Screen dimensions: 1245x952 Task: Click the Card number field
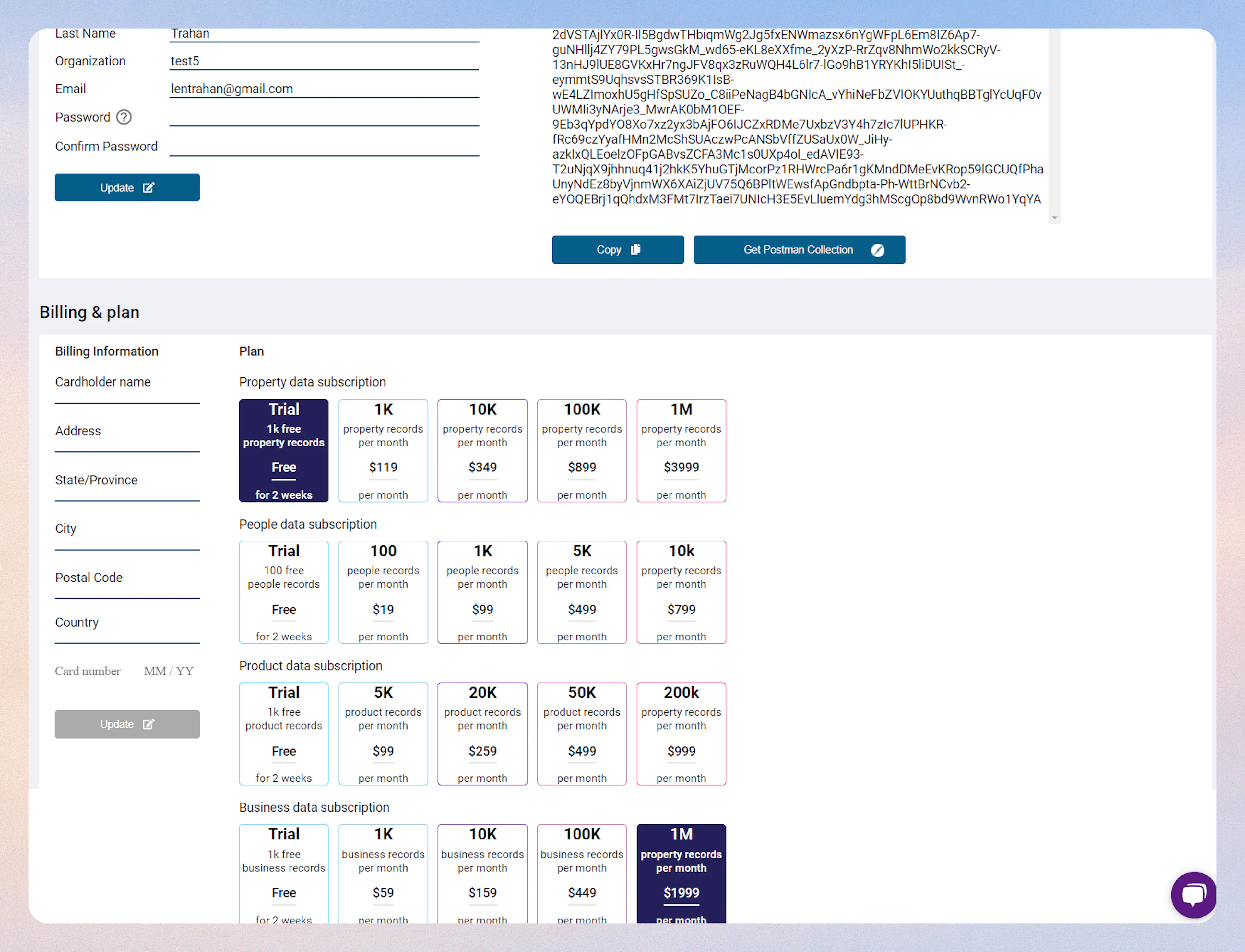tap(89, 671)
